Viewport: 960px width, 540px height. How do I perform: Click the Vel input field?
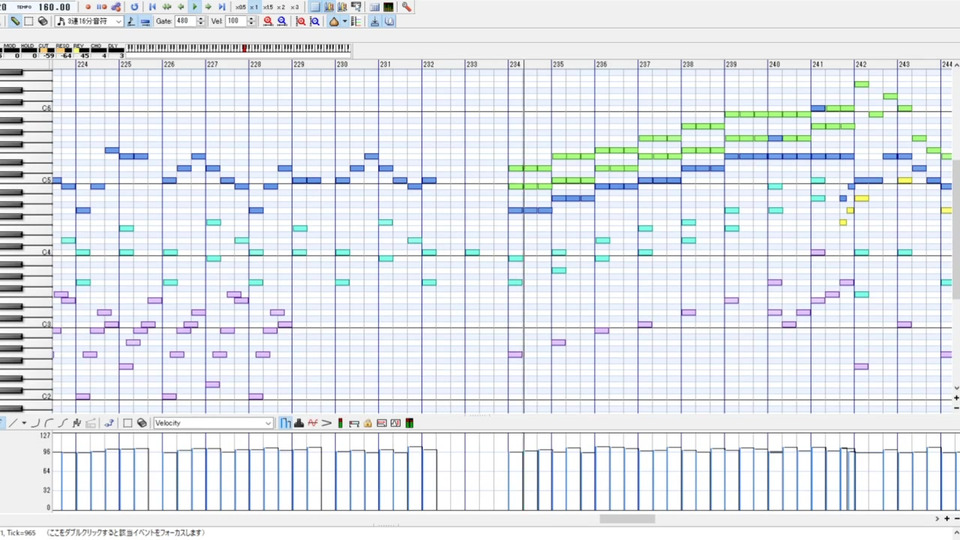pos(236,21)
